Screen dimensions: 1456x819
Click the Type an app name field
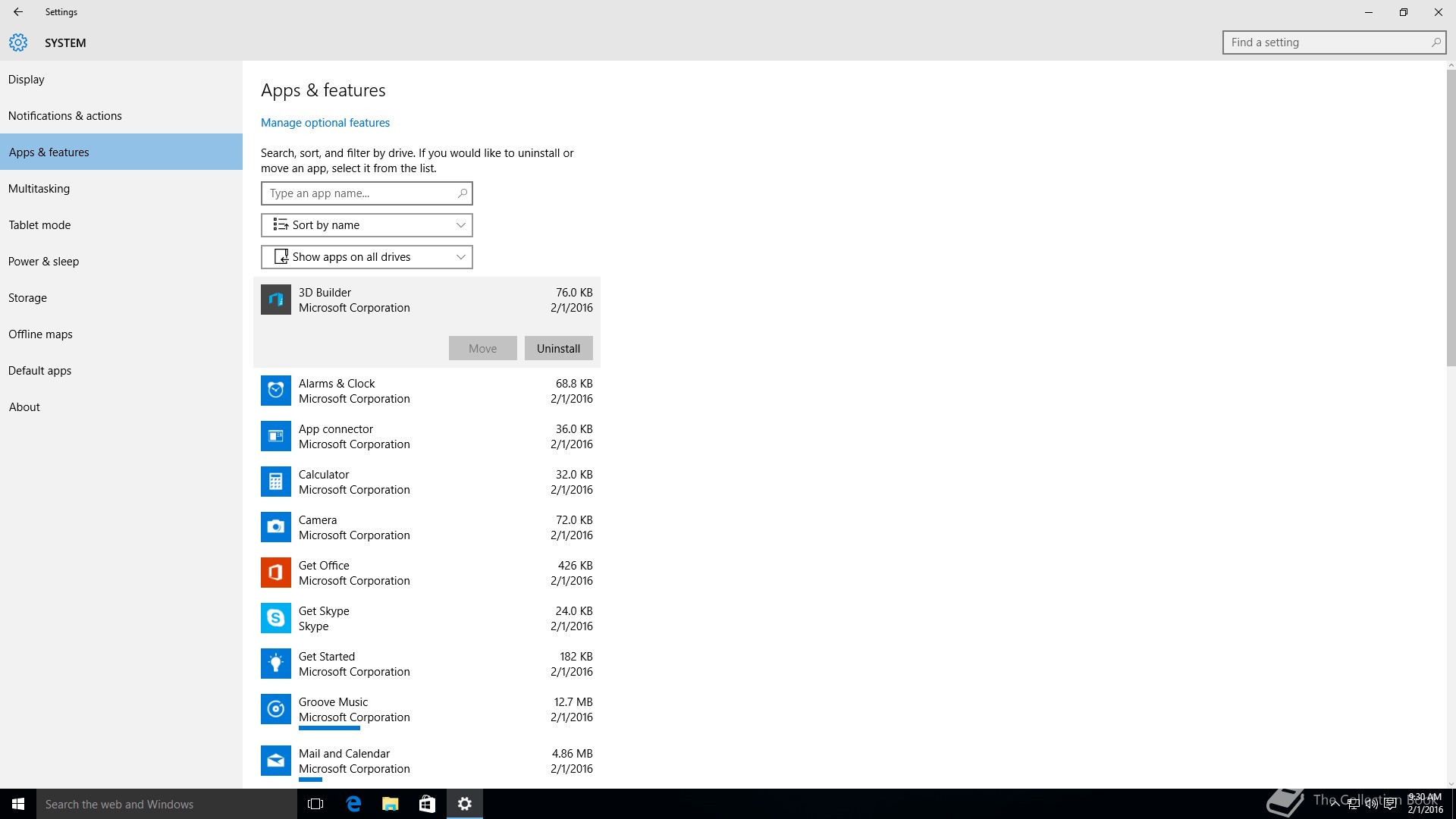[367, 193]
